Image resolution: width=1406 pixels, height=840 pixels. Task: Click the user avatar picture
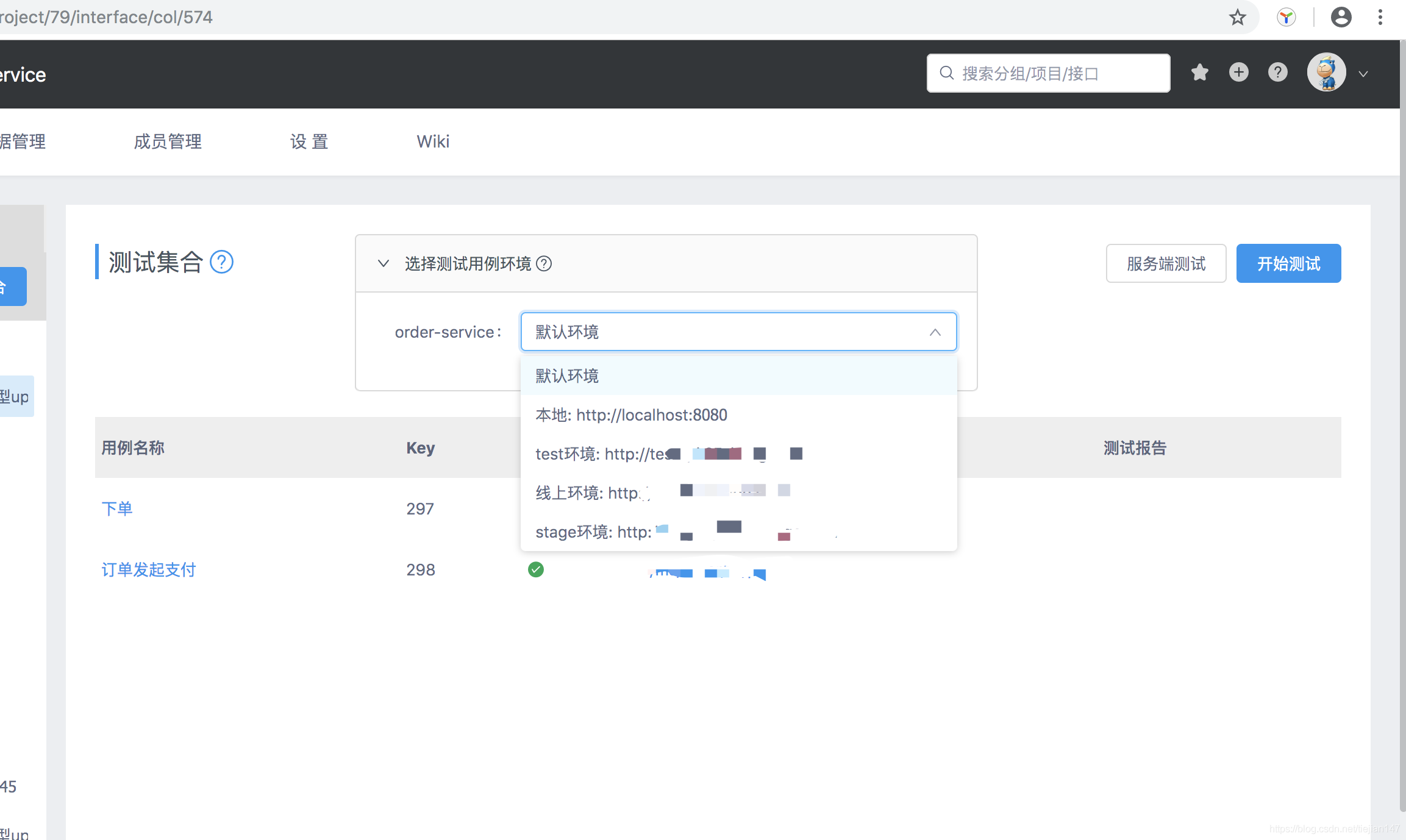[1326, 73]
